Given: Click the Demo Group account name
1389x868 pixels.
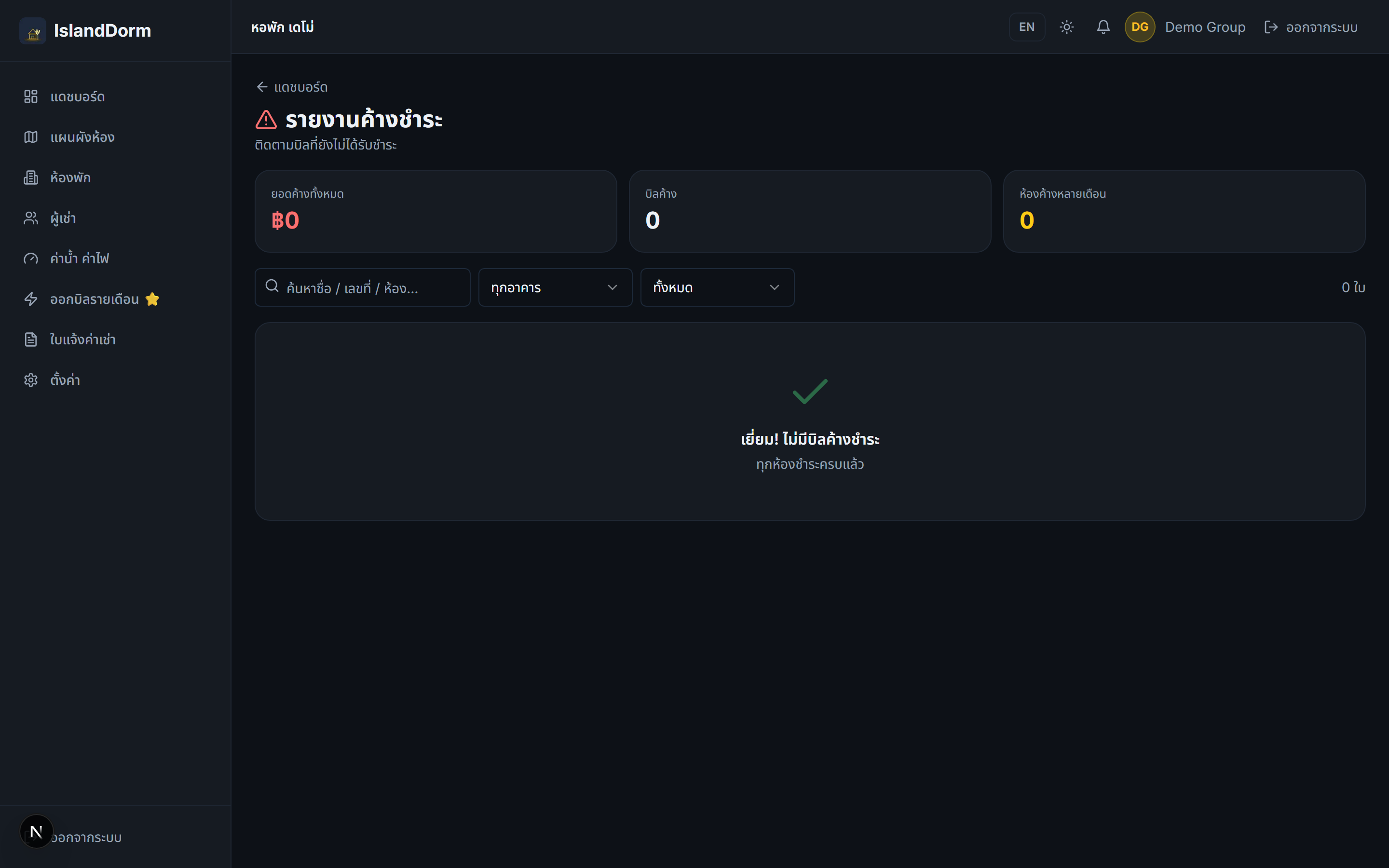Looking at the screenshot, I should [x=1205, y=27].
